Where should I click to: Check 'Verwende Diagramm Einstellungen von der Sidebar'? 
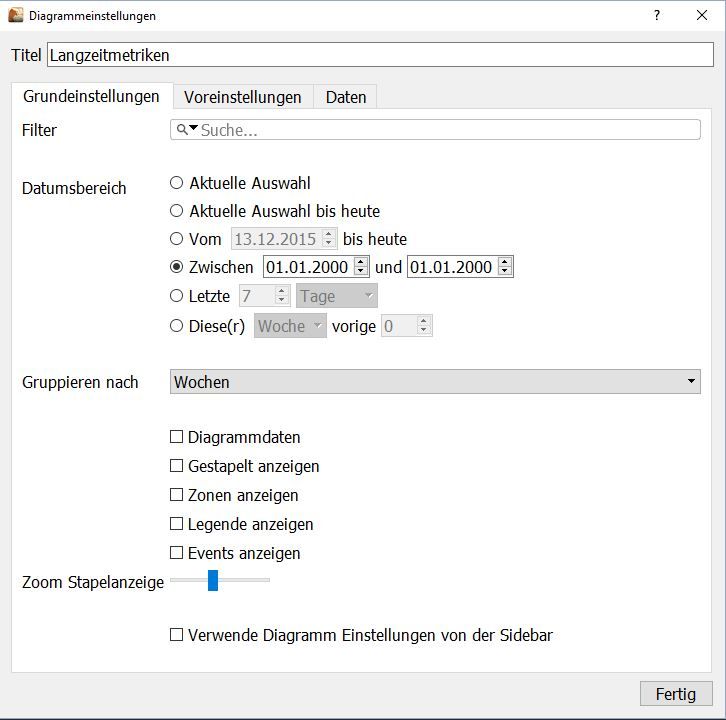177,635
